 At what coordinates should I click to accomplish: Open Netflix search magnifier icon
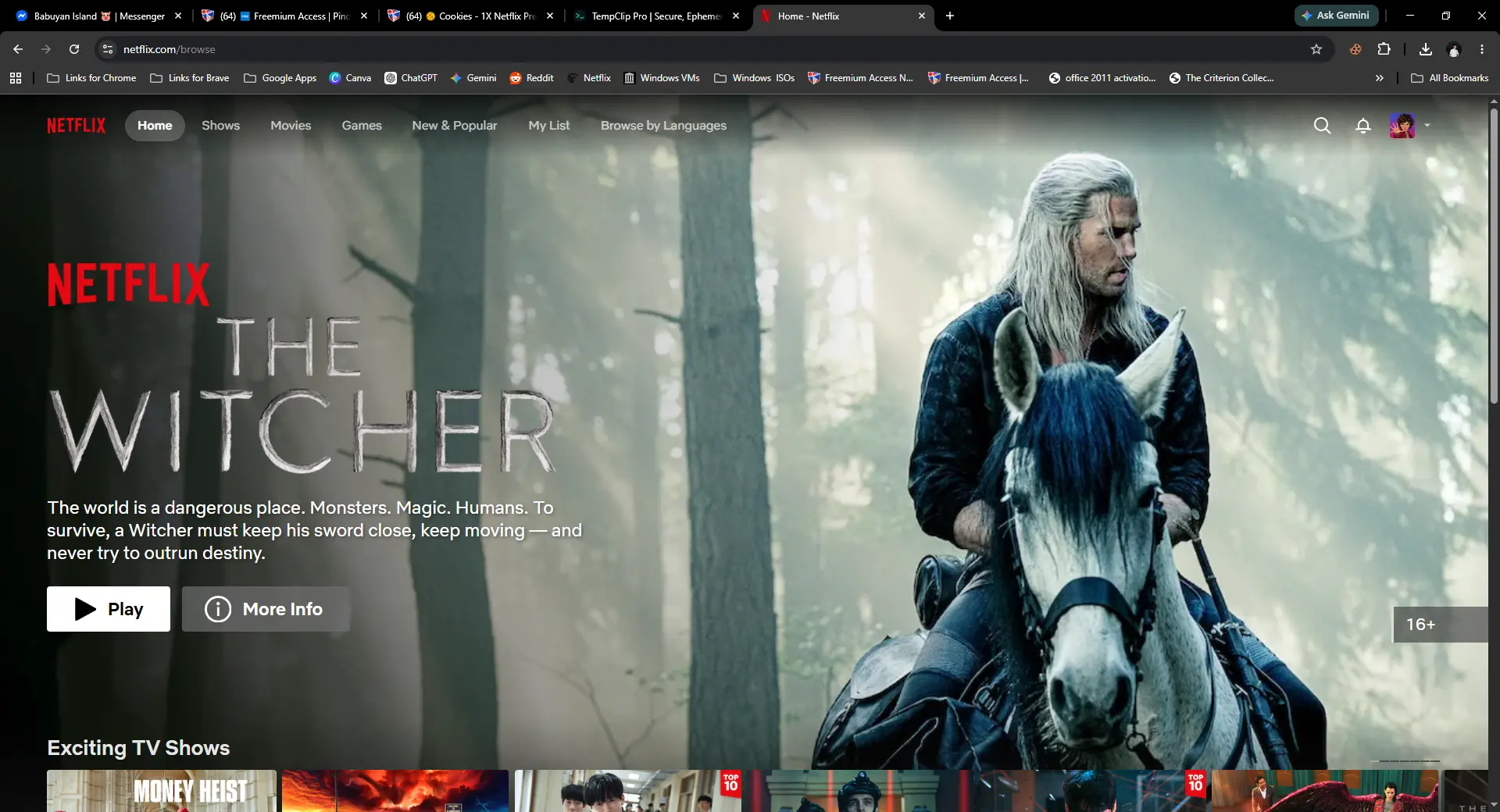pyautogui.click(x=1322, y=126)
